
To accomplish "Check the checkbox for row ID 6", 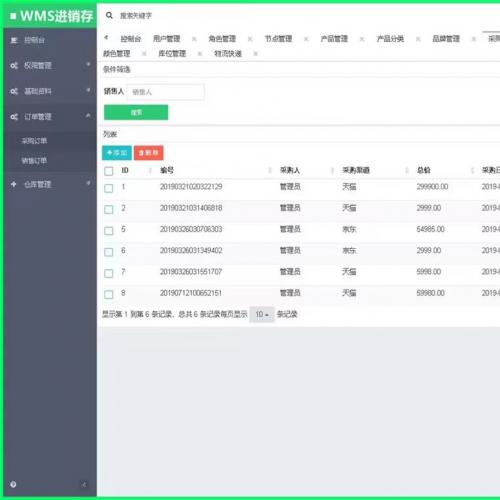I will 109,252.
